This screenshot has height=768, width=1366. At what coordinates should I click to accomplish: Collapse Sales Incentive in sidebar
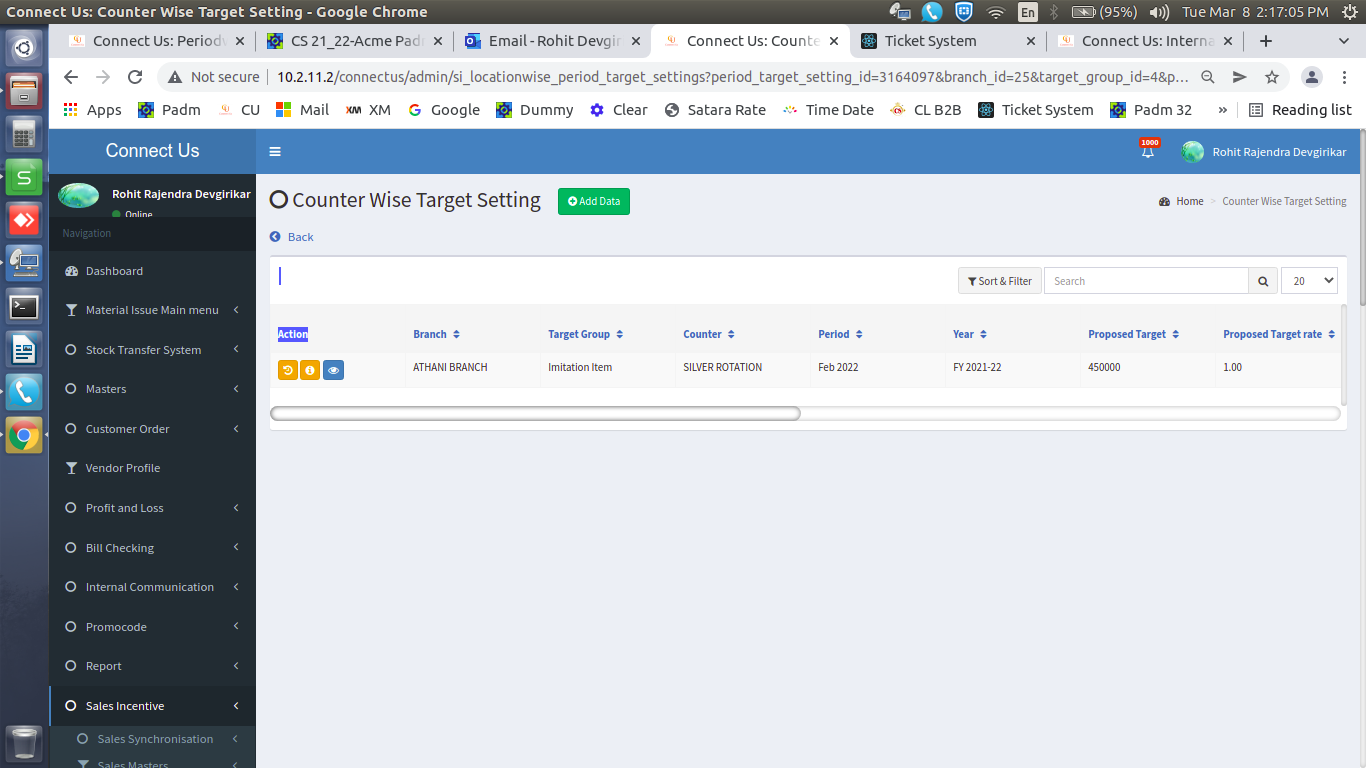(152, 706)
